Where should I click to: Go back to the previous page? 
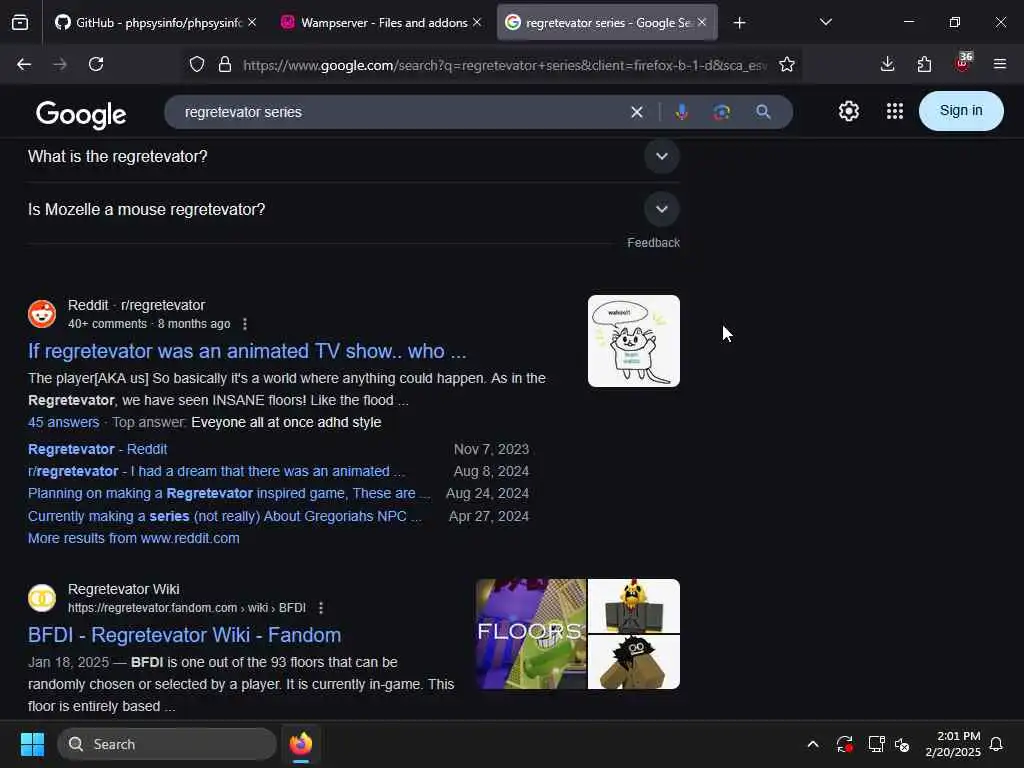(24, 64)
